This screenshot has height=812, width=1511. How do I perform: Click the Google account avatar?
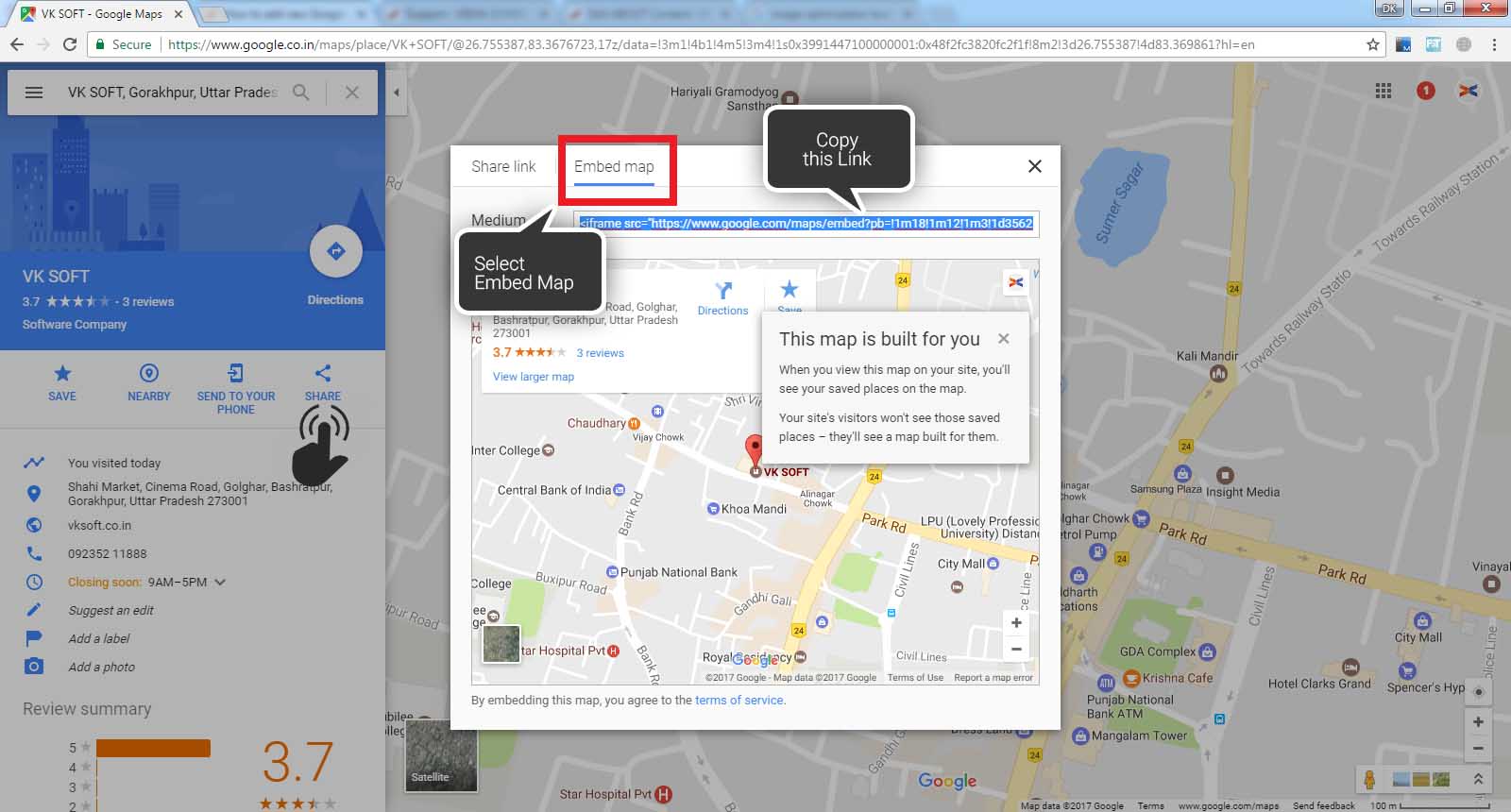(x=1469, y=91)
